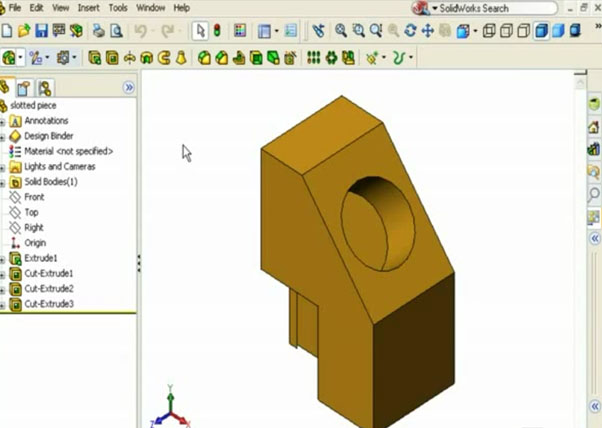Open the Insert menu
Screen dimensions: 602x428
89,8
